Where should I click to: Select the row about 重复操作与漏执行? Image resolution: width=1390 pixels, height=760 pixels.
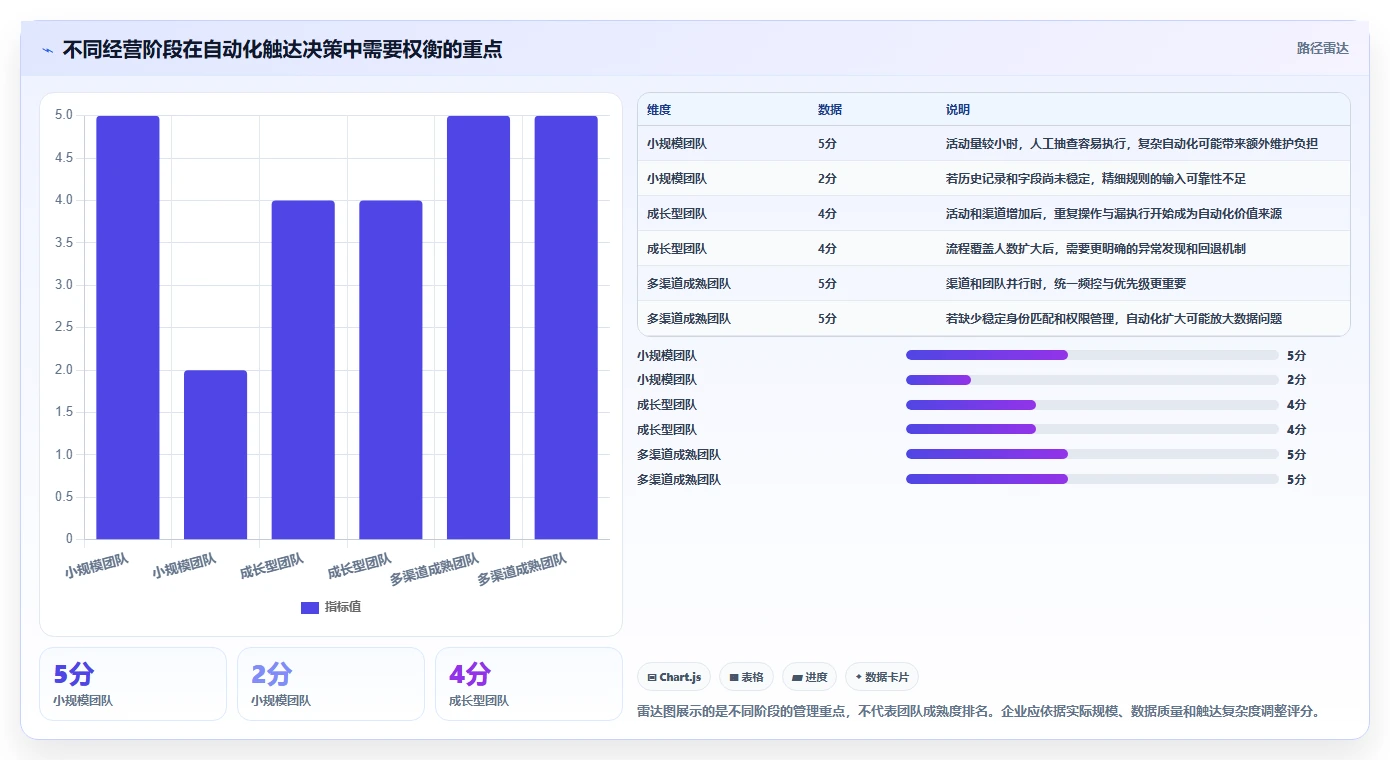pos(993,213)
